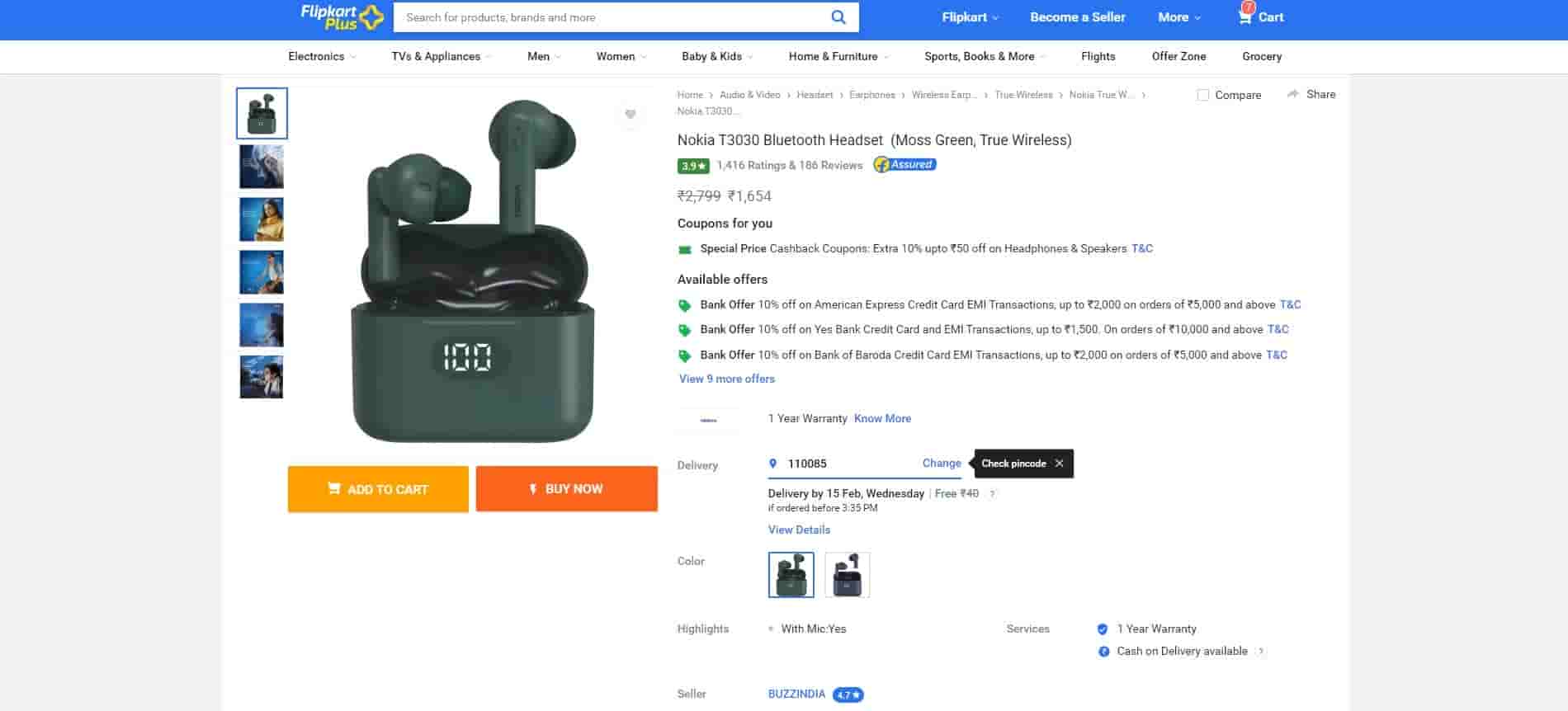Select the black color variant swatch
This screenshot has width=1568, height=711.
coord(847,575)
